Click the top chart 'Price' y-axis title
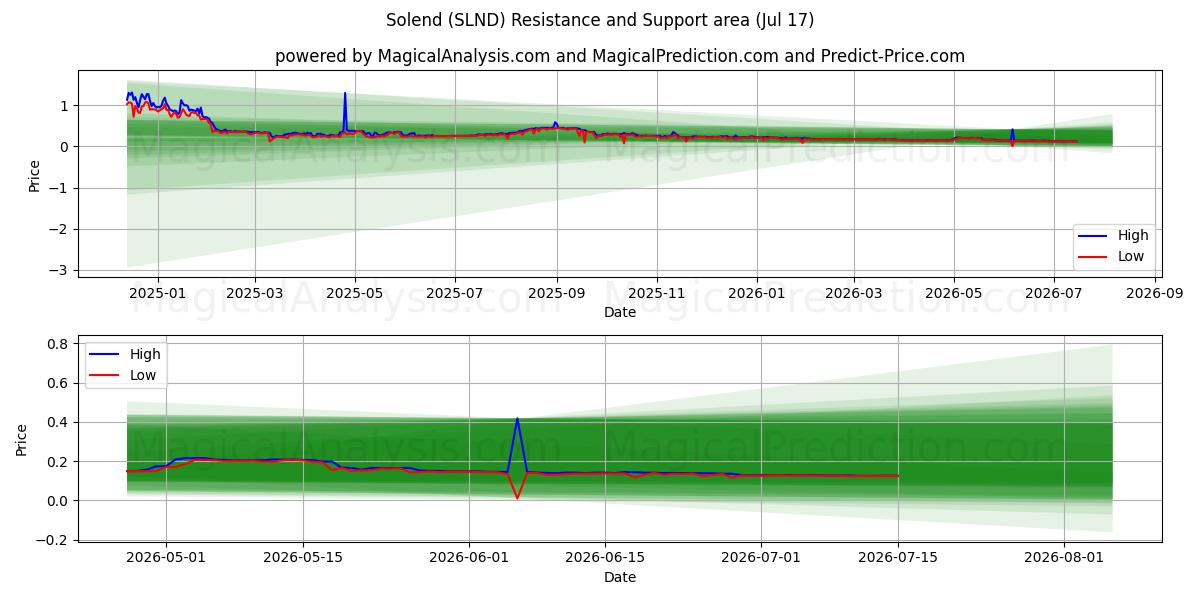The height and width of the screenshot is (600, 1200). pyautogui.click(x=34, y=174)
